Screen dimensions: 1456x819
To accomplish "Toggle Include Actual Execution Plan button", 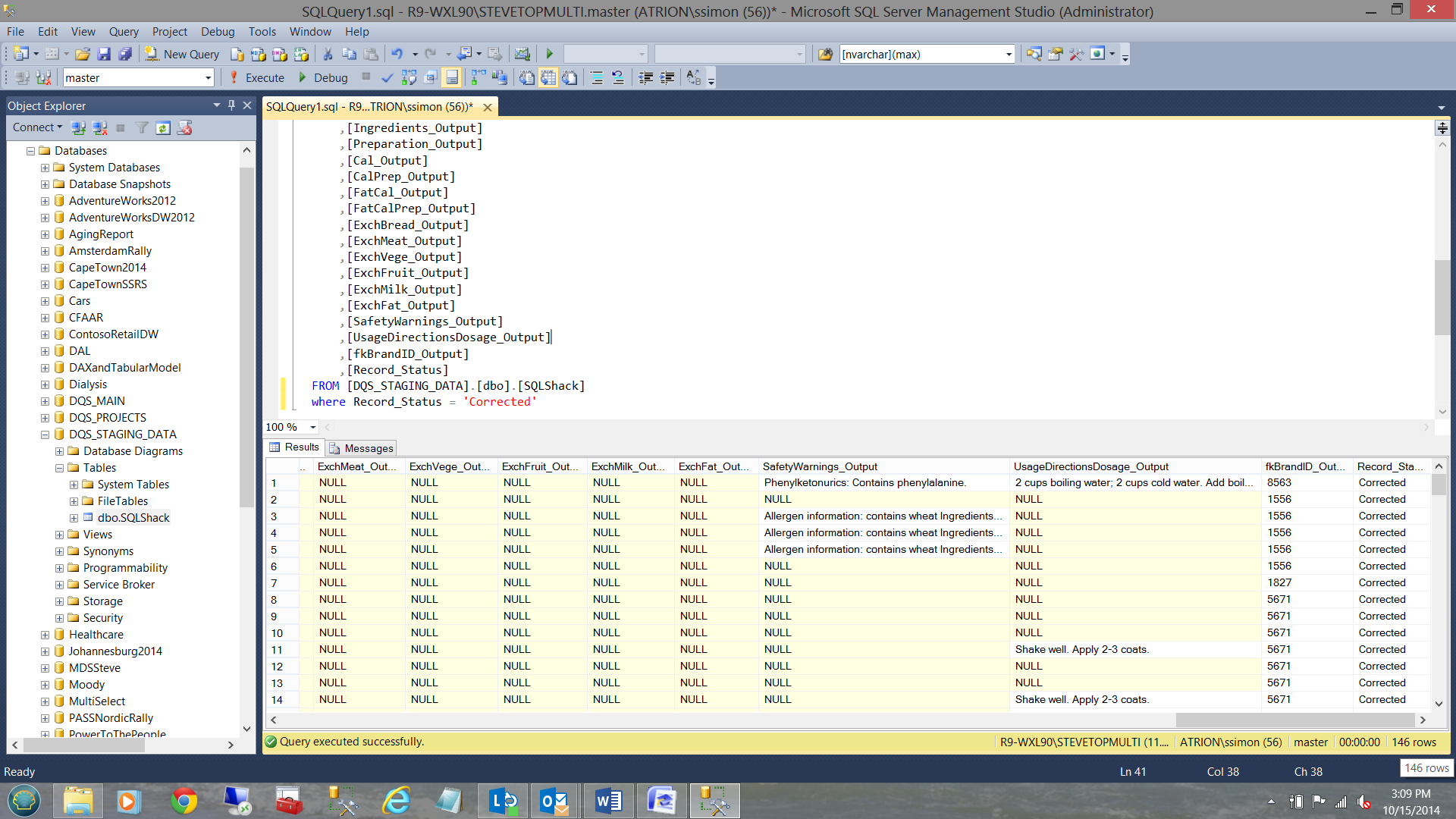I will click(478, 77).
